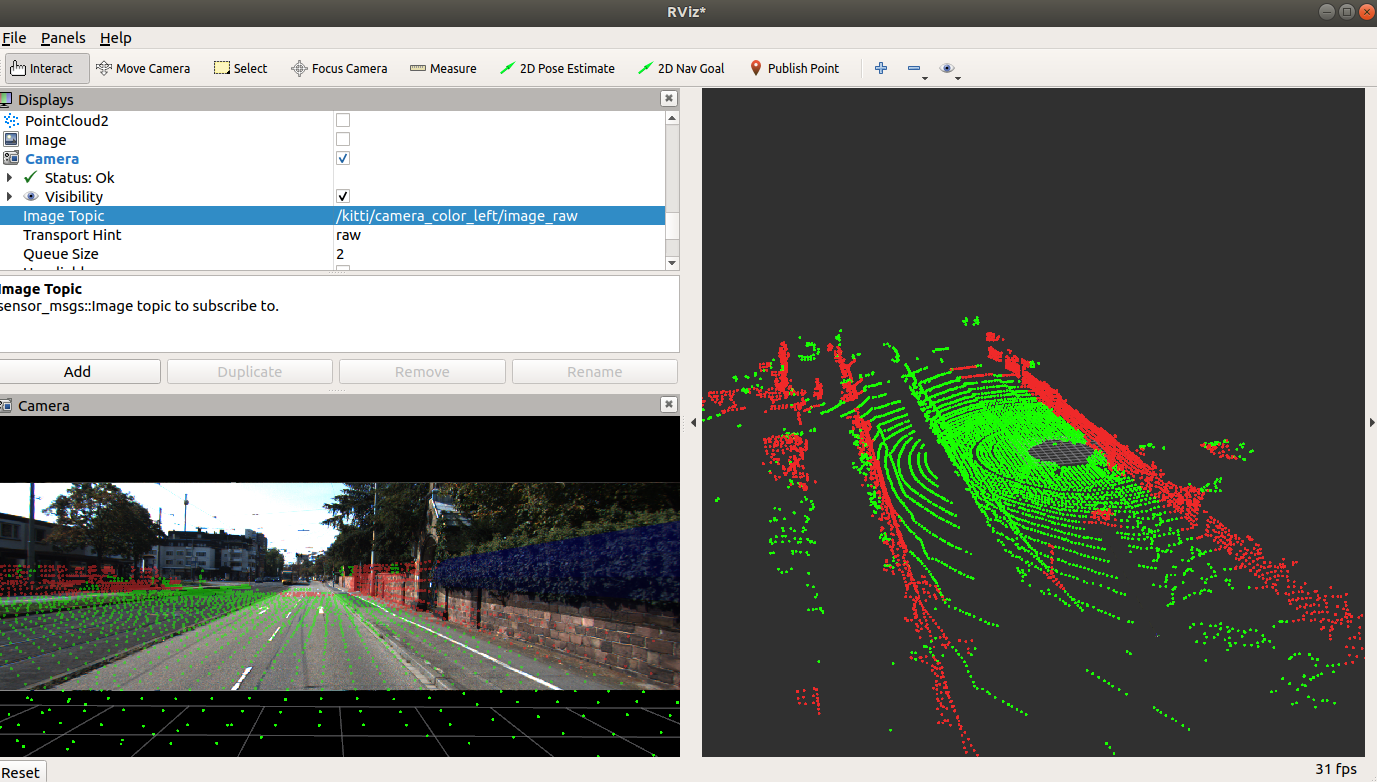Click the Remove button
The width and height of the screenshot is (1377, 782).
422,371
